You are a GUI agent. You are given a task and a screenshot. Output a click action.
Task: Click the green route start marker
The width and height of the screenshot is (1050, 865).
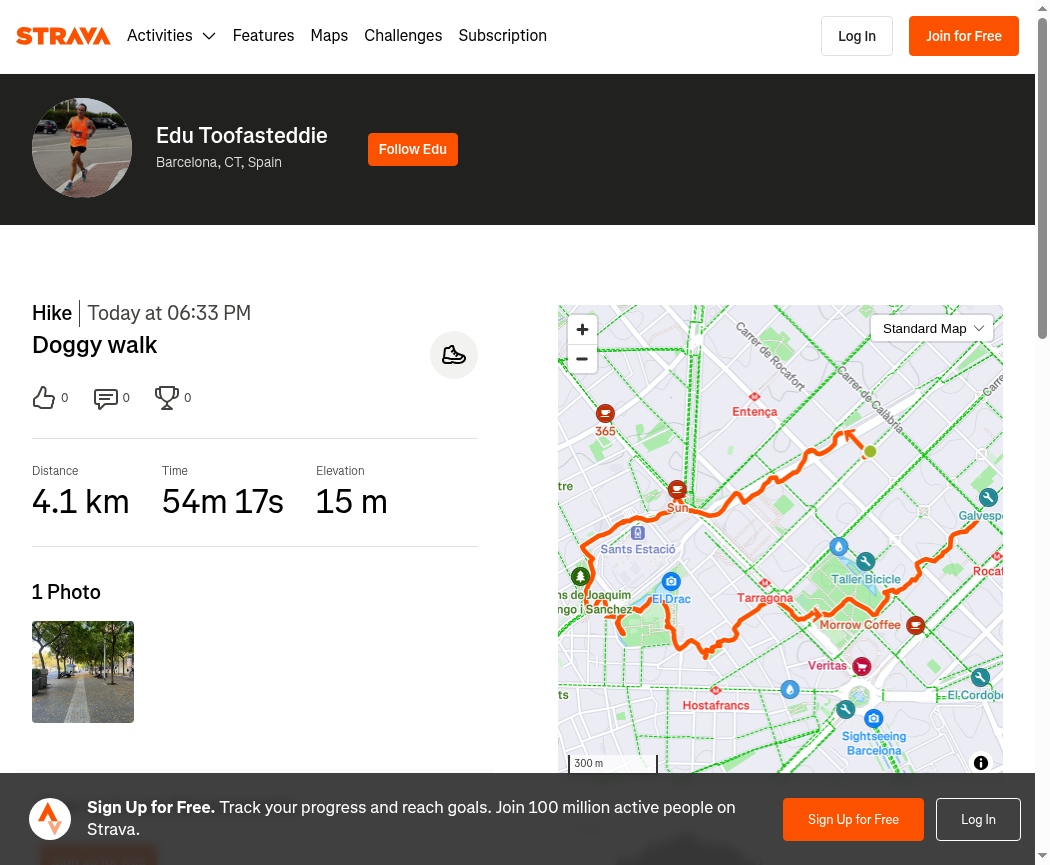point(870,451)
